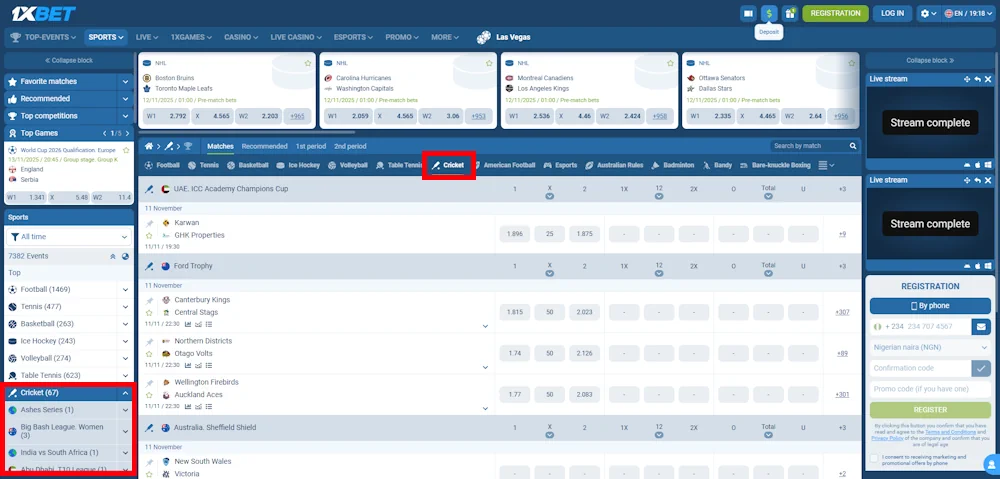Select the Football icon in sports bar

149,165
